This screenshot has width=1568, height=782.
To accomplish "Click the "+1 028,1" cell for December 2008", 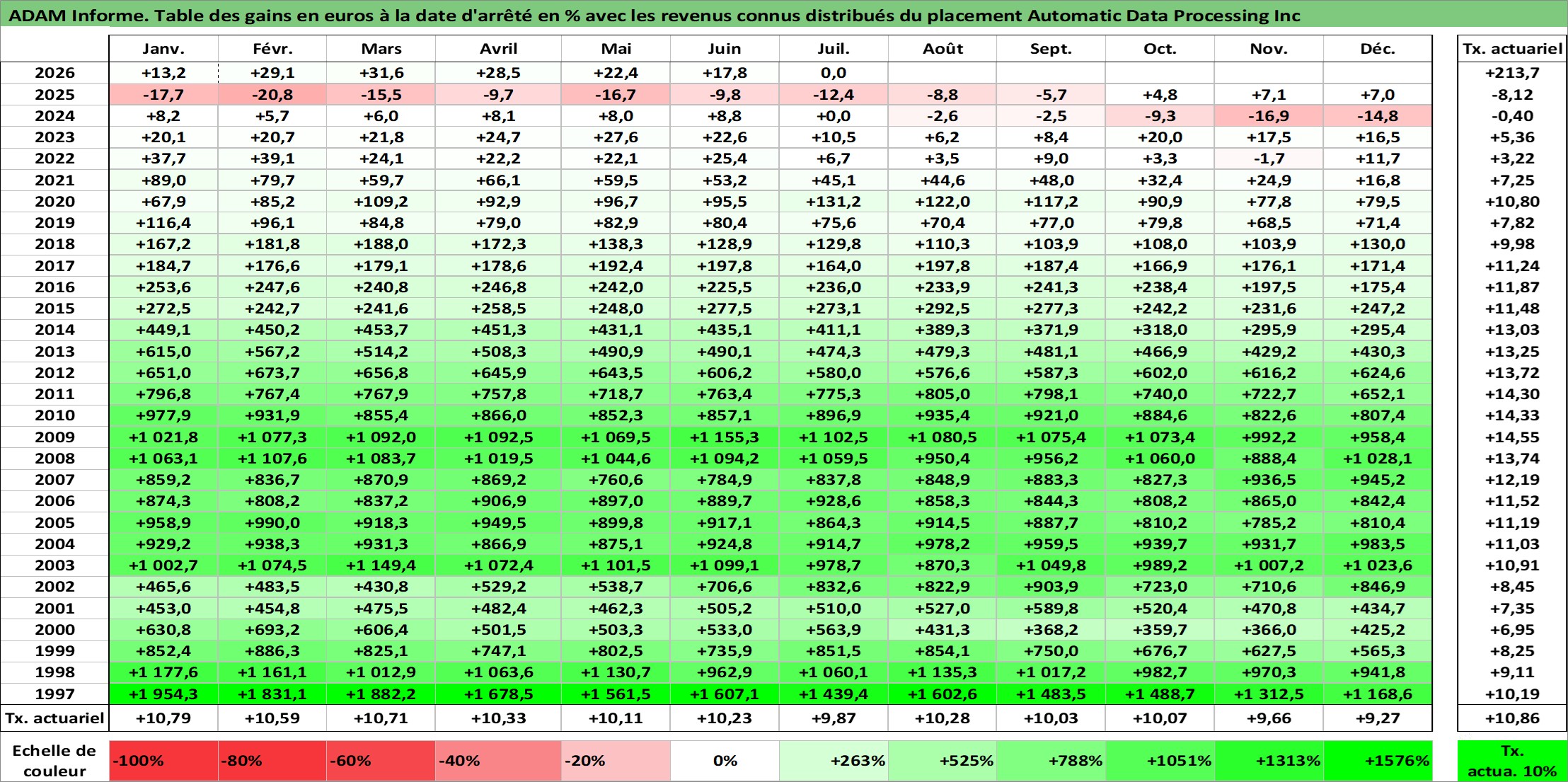I will point(1378,459).
